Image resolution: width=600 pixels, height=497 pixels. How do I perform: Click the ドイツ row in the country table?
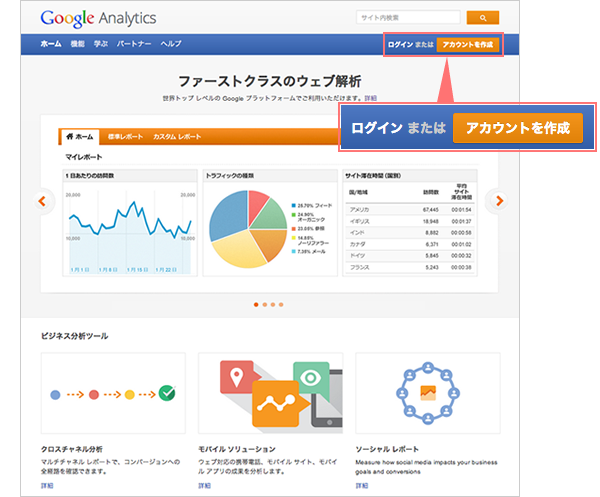coord(410,256)
